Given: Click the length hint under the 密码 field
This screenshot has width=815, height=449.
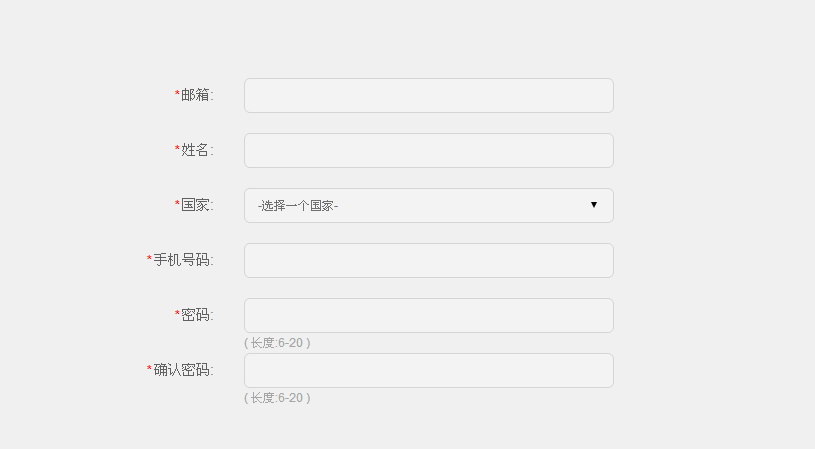Looking at the screenshot, I should pos(277,343).
